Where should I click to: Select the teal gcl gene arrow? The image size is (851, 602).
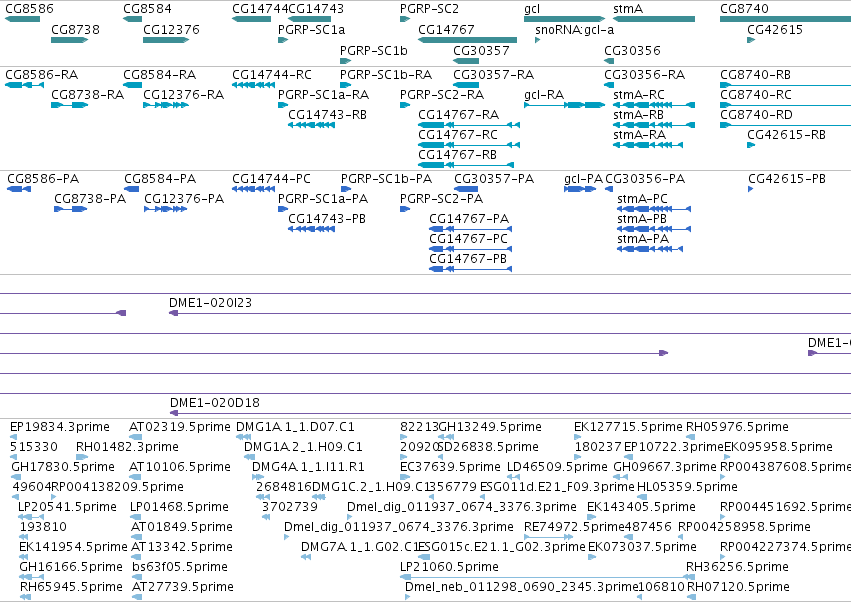tap(564, 19)
